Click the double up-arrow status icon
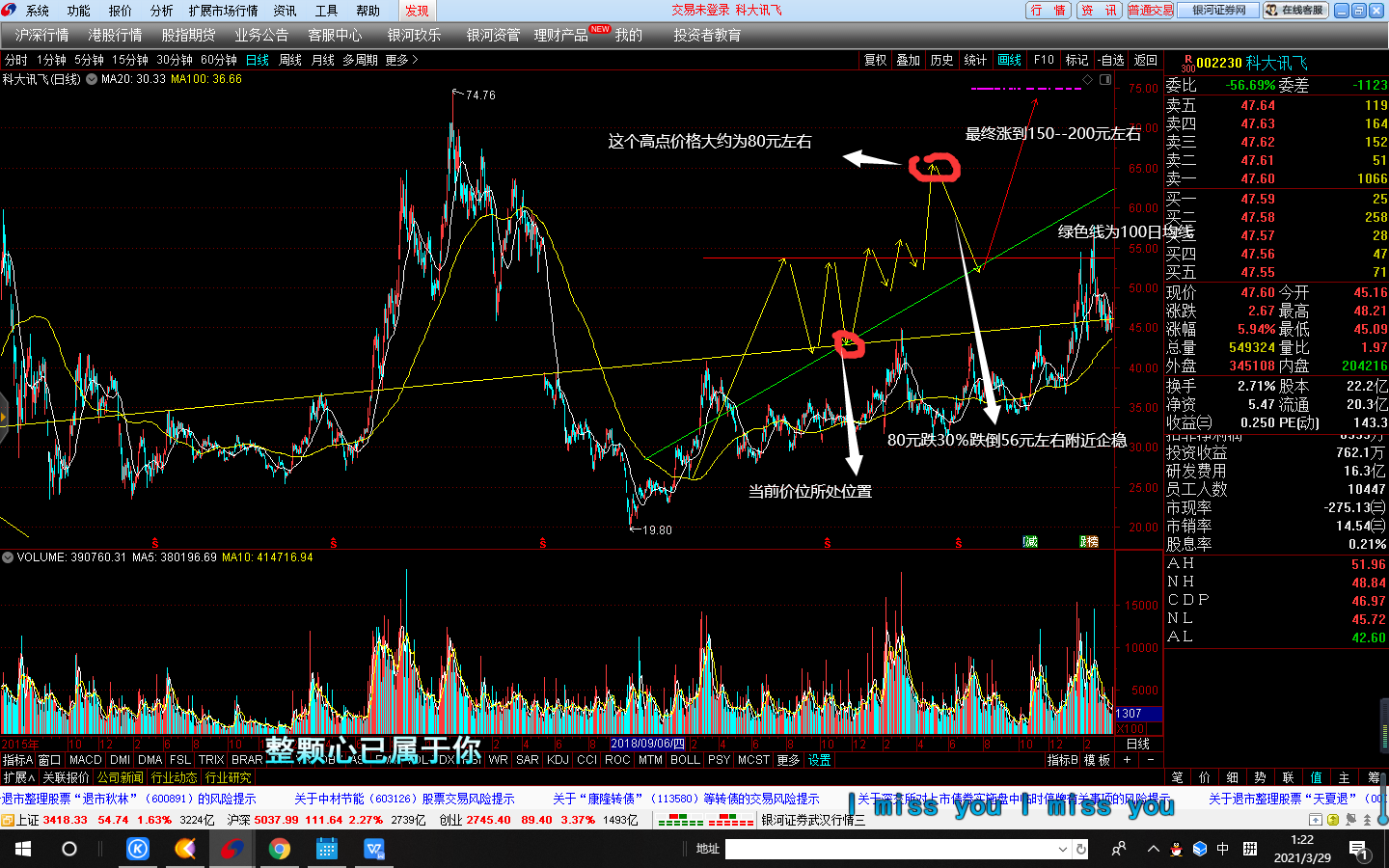 pos(1367,820)
